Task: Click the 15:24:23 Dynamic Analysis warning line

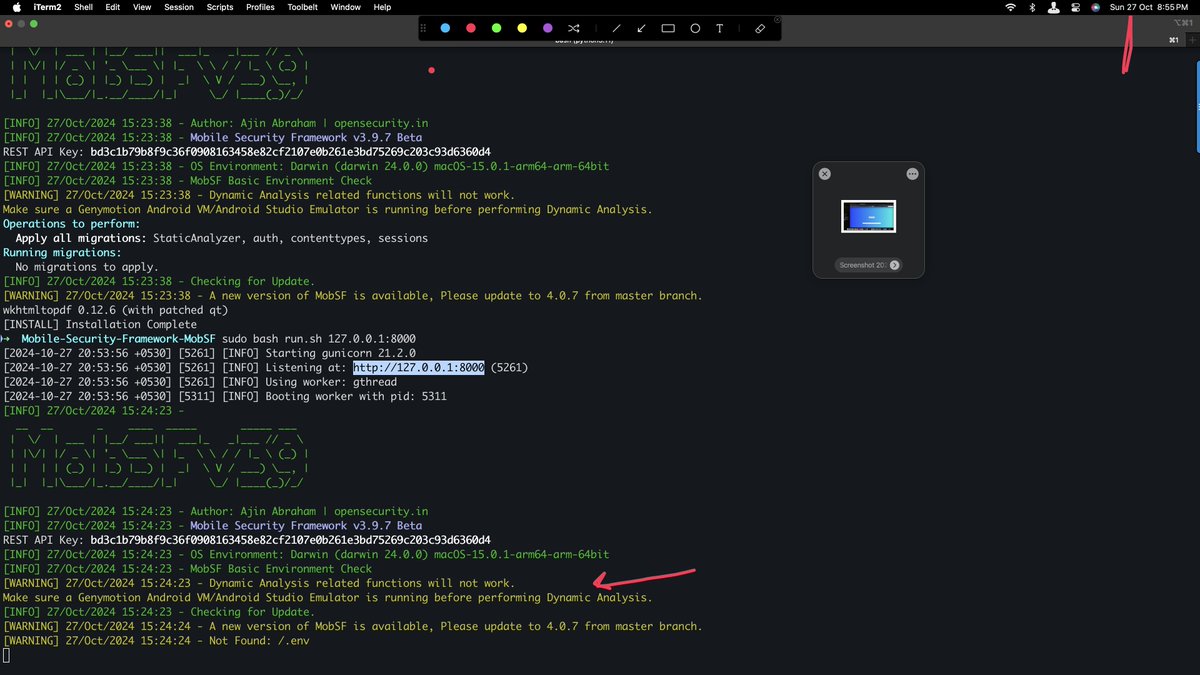Action: (259, 583)
